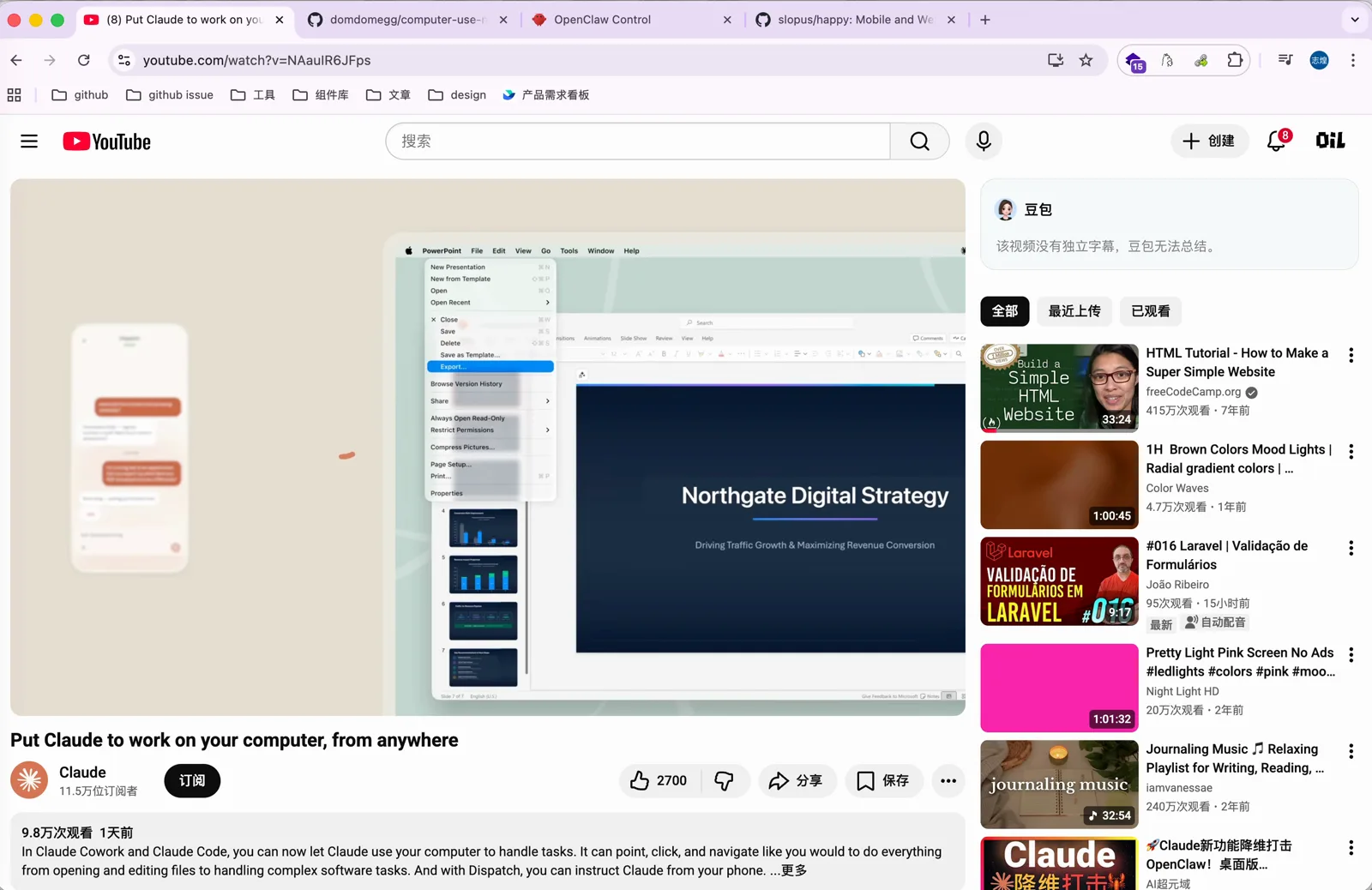Open the media controls toolbar icon
Image resolution: width=1372 pixels, height=890 pixels.
(x=1285, y=60)
